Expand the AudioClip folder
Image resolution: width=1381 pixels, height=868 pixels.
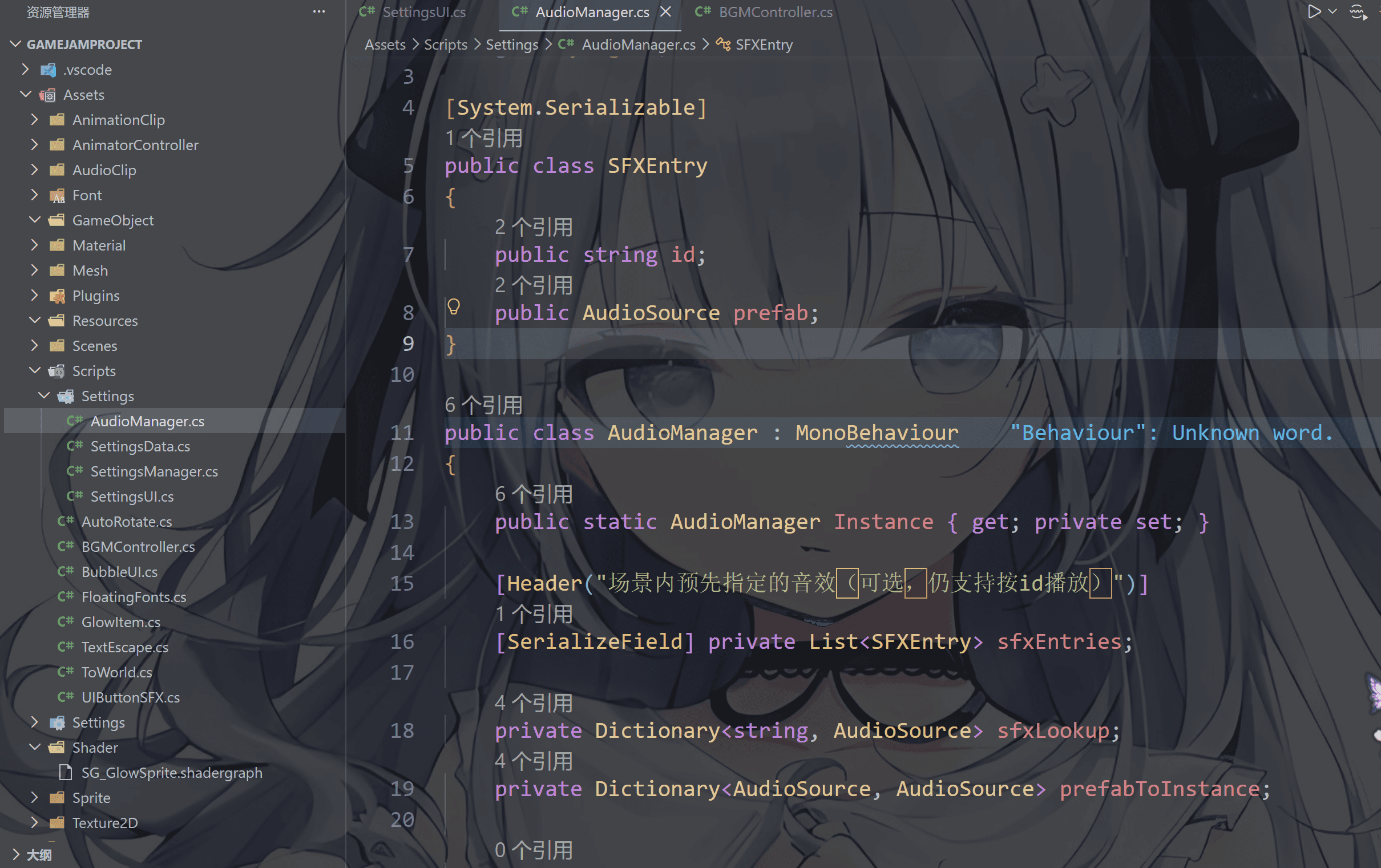[34, 170]
